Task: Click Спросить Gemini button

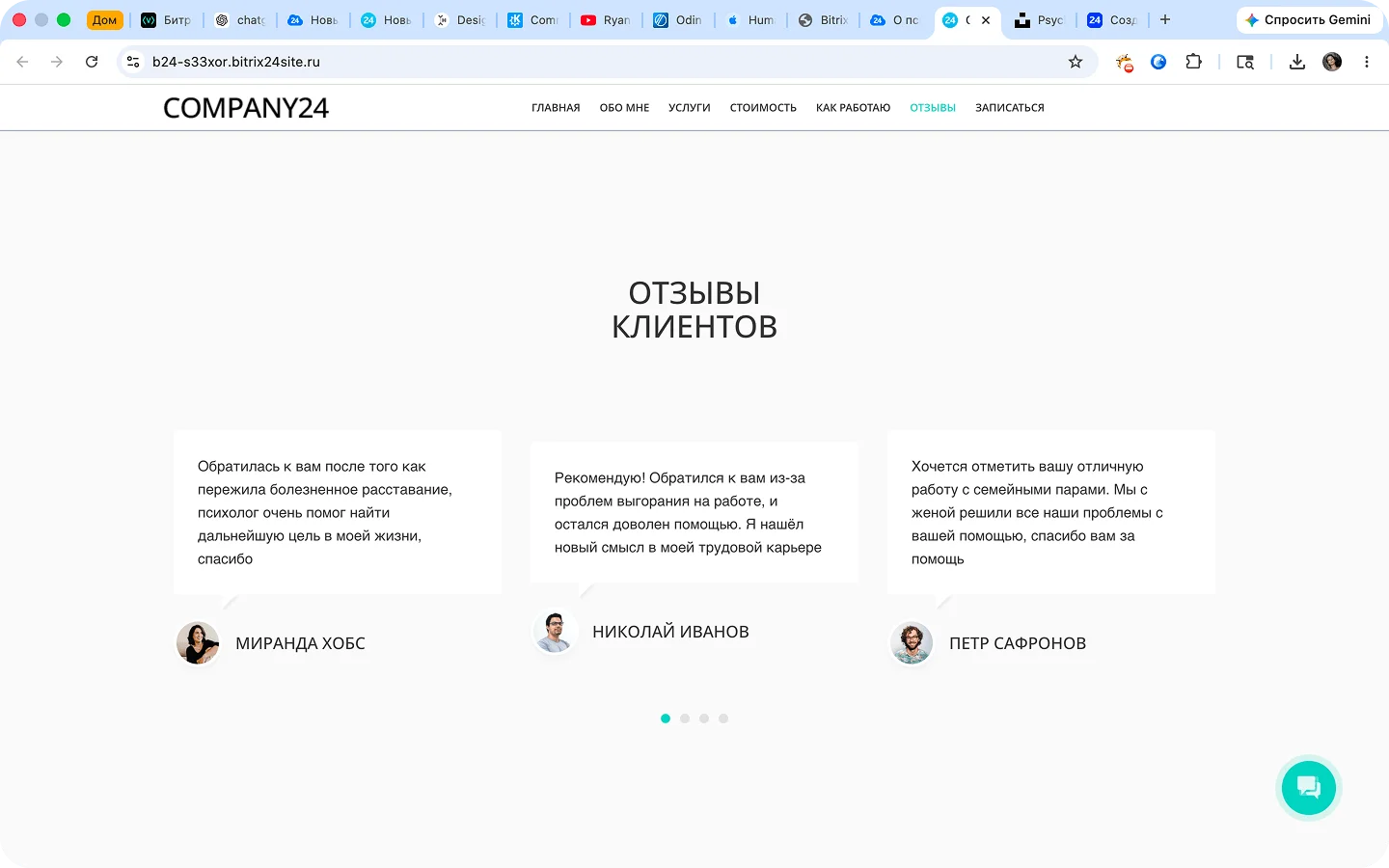Action: (x=1309, y=19)
